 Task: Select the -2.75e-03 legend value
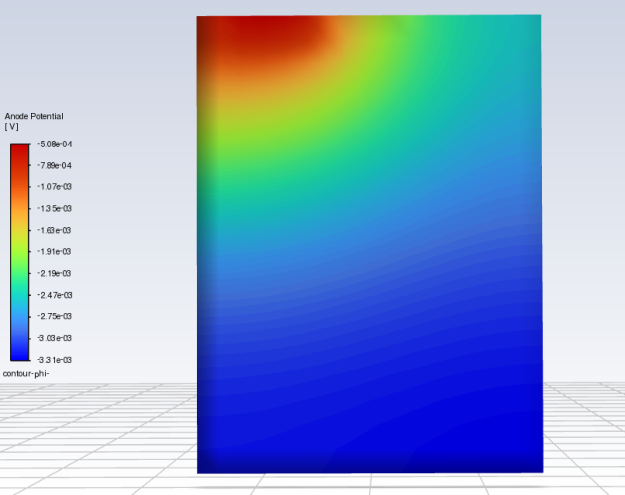tap(55, 316)
